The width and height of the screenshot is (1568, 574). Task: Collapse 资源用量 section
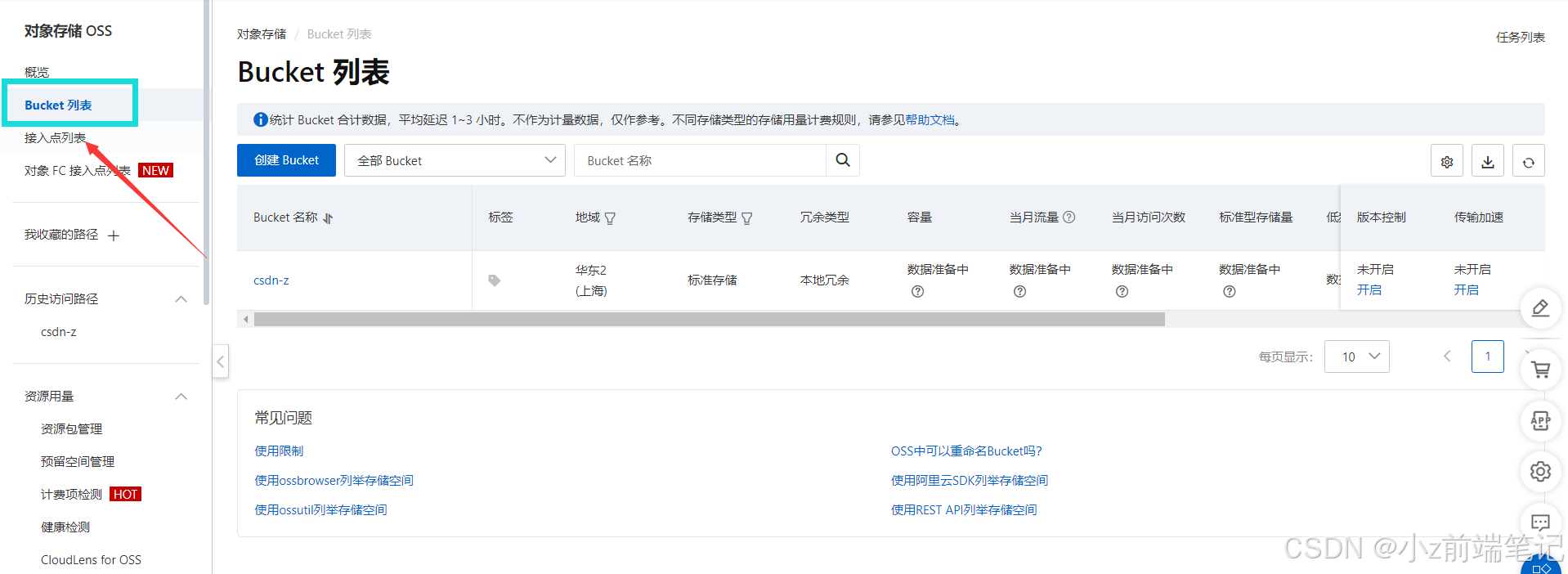click(181, 397)
